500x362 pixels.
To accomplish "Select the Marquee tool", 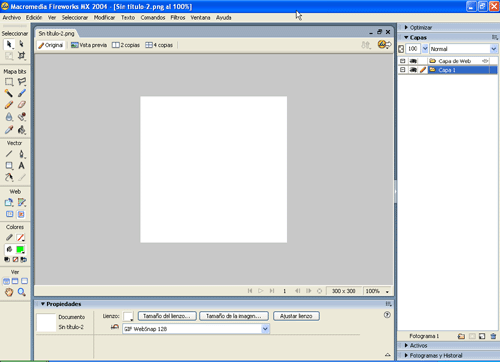I will (9, 82).
